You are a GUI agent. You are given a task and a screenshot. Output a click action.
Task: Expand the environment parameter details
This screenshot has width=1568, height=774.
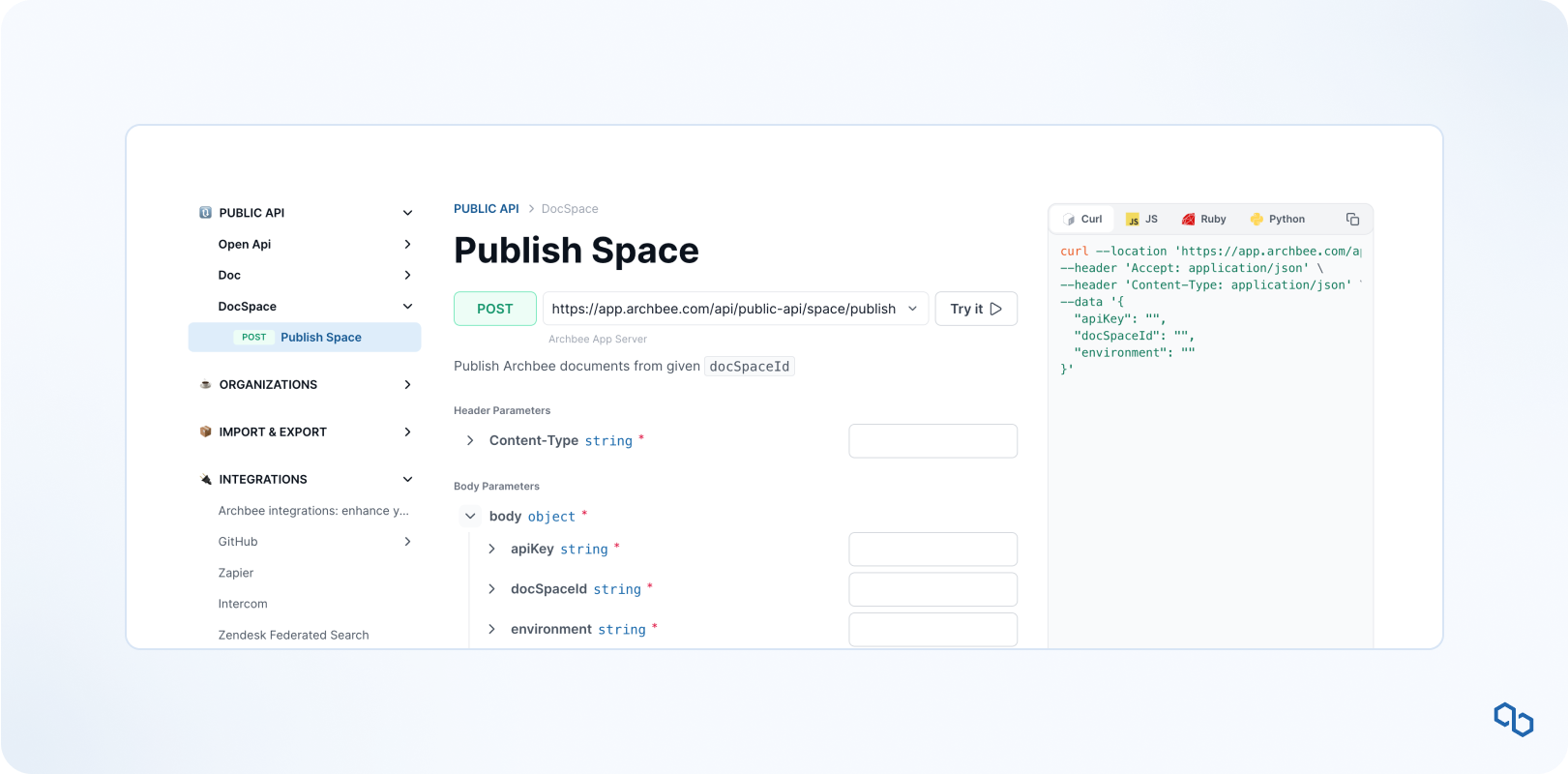(491, 630)
